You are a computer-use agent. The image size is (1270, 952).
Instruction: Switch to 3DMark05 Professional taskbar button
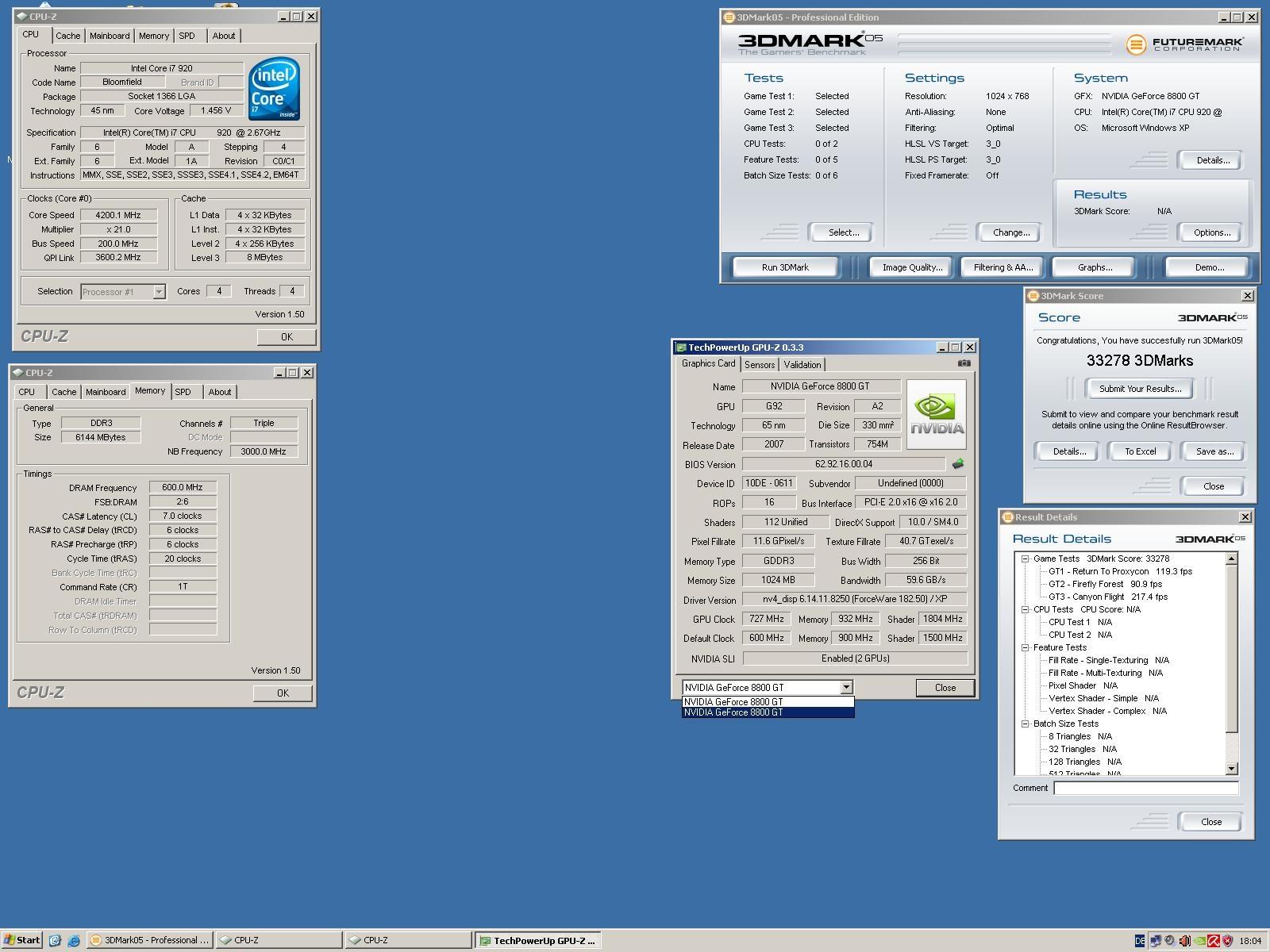149,940
